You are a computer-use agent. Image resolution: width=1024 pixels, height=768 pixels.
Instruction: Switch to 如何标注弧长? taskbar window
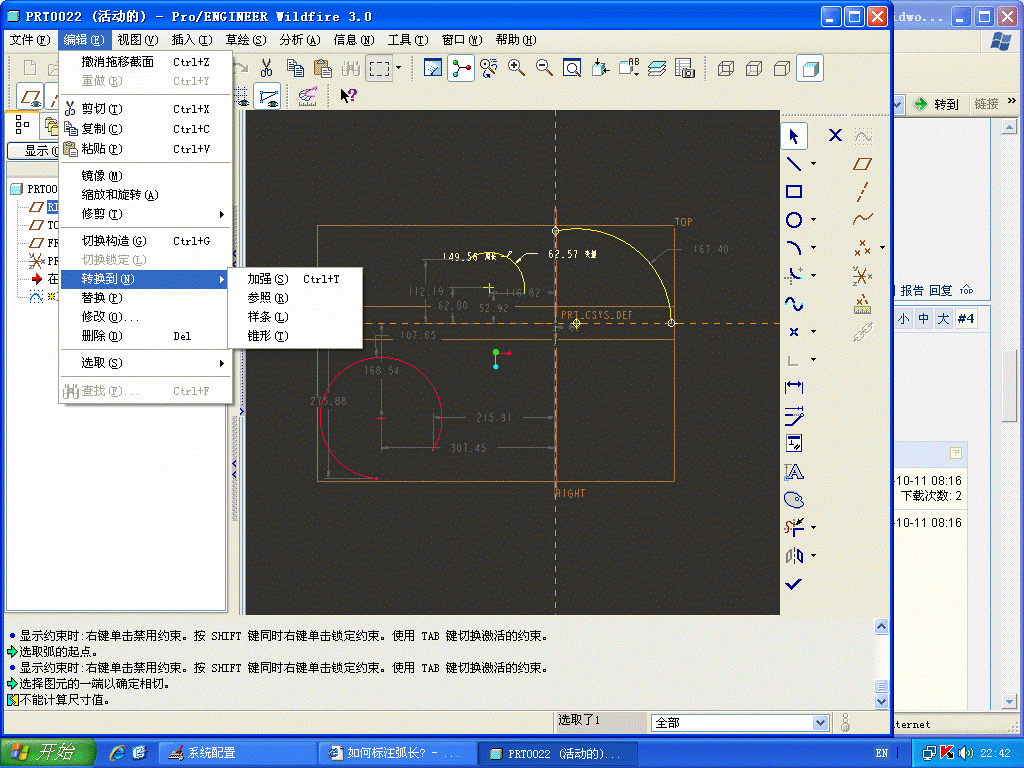[x=397, y=753]
